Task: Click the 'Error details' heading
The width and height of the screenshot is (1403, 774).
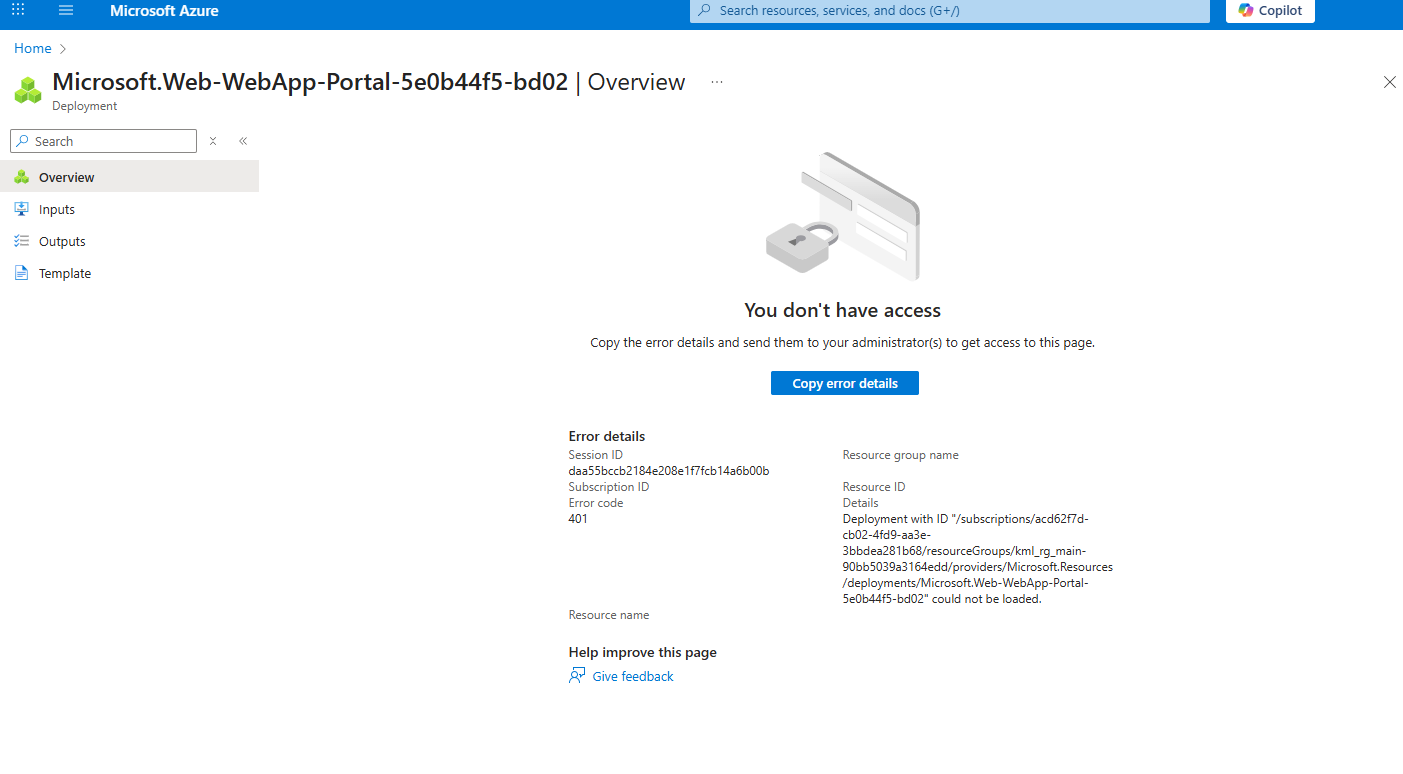Action: (607, 436)
